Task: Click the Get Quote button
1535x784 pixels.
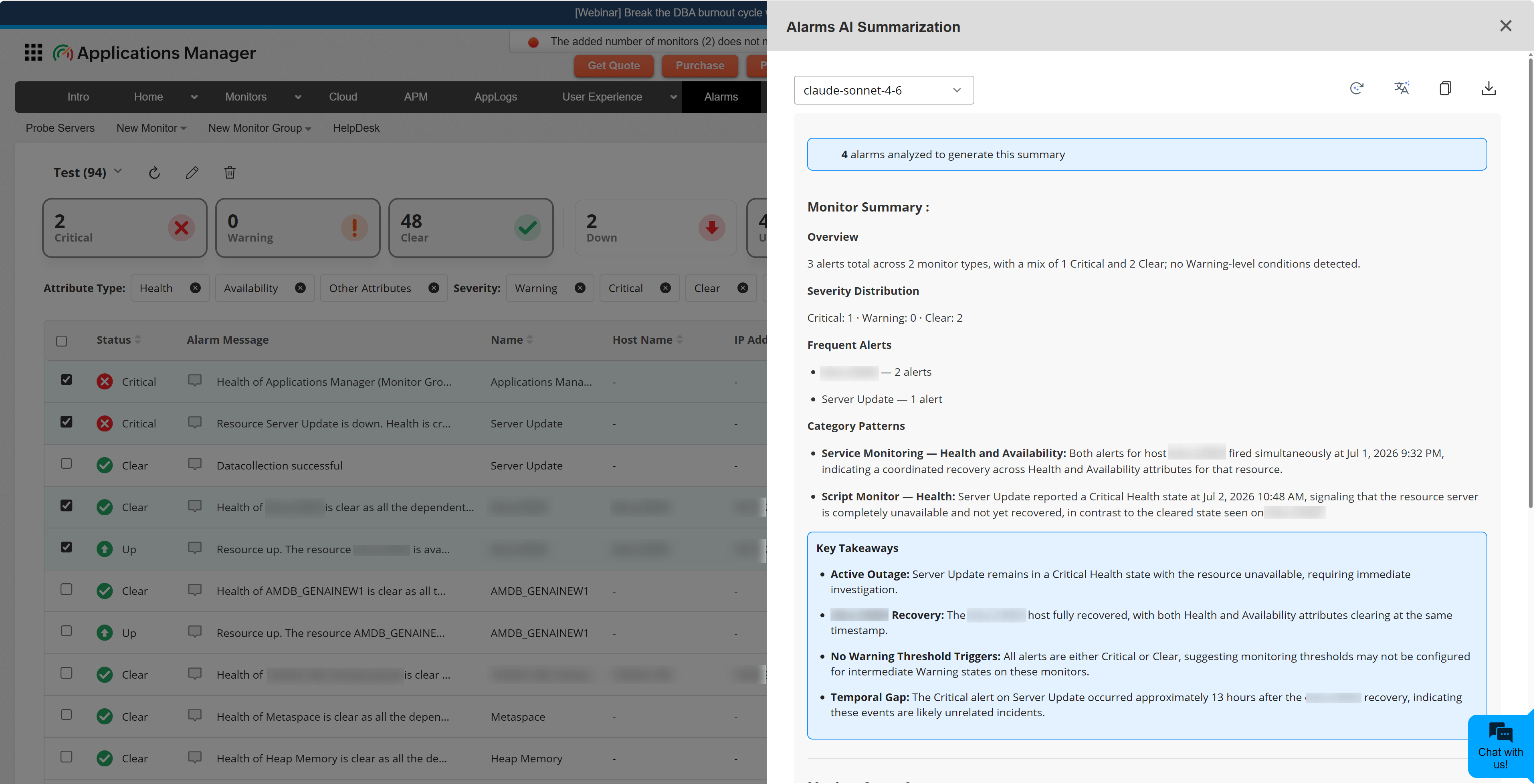Action: [614, 66]
